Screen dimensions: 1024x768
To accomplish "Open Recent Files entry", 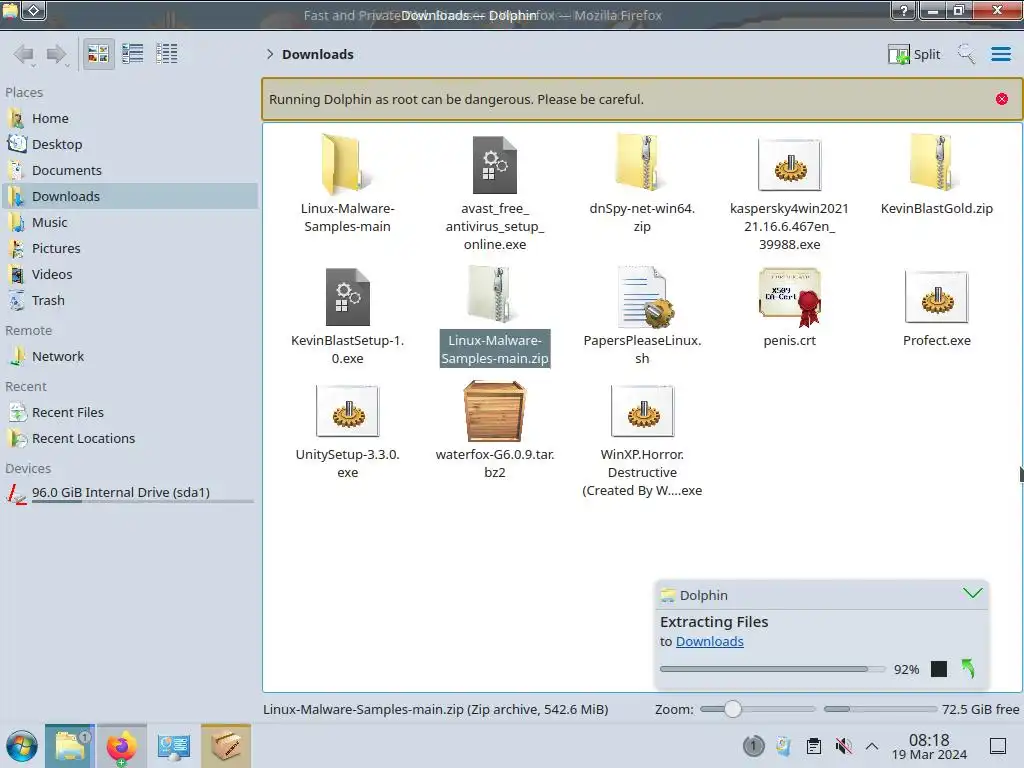I will (x=130, y=413).
